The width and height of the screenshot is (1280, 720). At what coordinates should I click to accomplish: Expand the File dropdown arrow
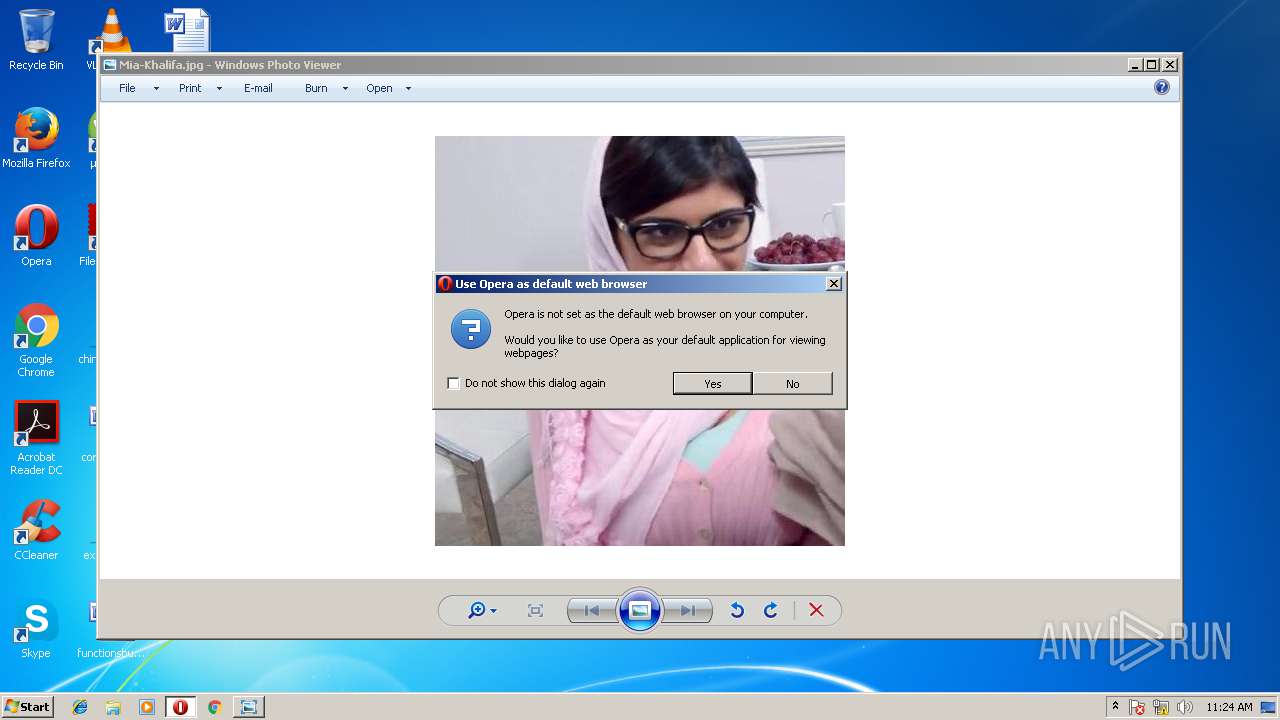[x=156, y=88]
